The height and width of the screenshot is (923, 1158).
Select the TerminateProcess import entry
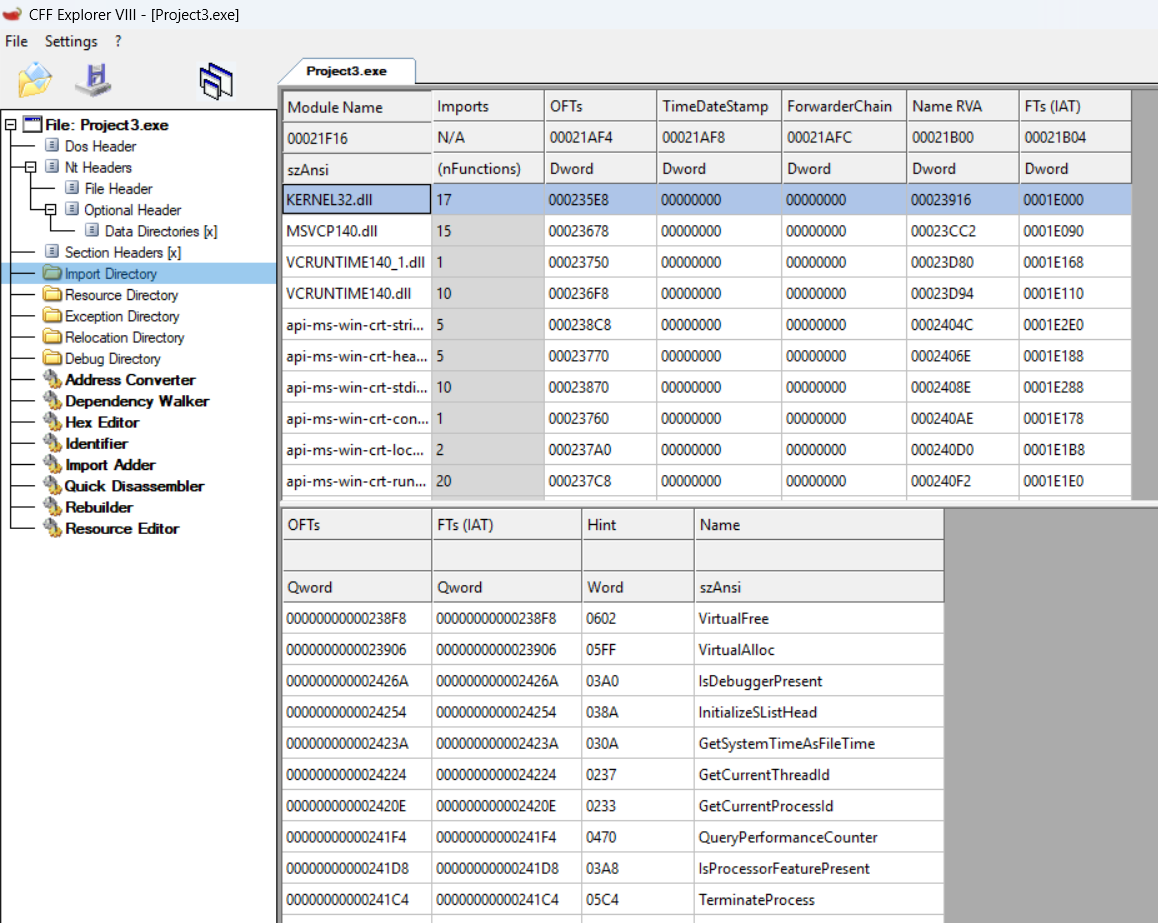pos(613,900)
